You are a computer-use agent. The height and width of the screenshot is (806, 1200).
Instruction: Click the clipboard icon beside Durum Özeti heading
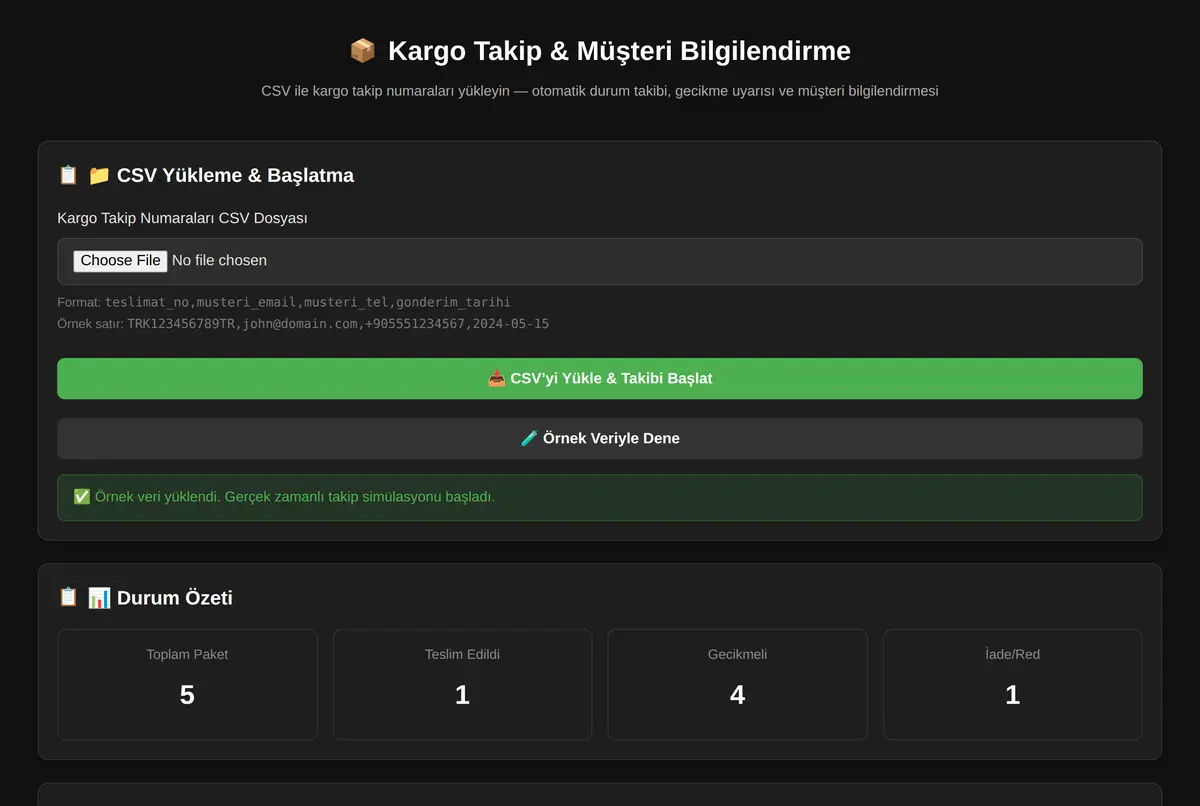pyautogui.click(x=68, y=598)
